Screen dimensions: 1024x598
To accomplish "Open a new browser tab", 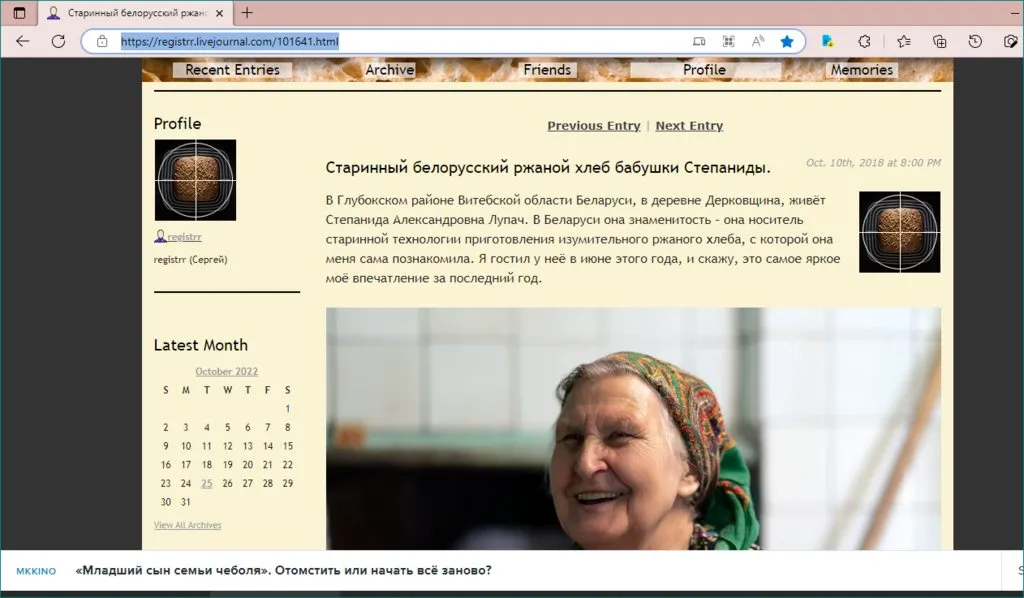I will (x=247, y=13).
